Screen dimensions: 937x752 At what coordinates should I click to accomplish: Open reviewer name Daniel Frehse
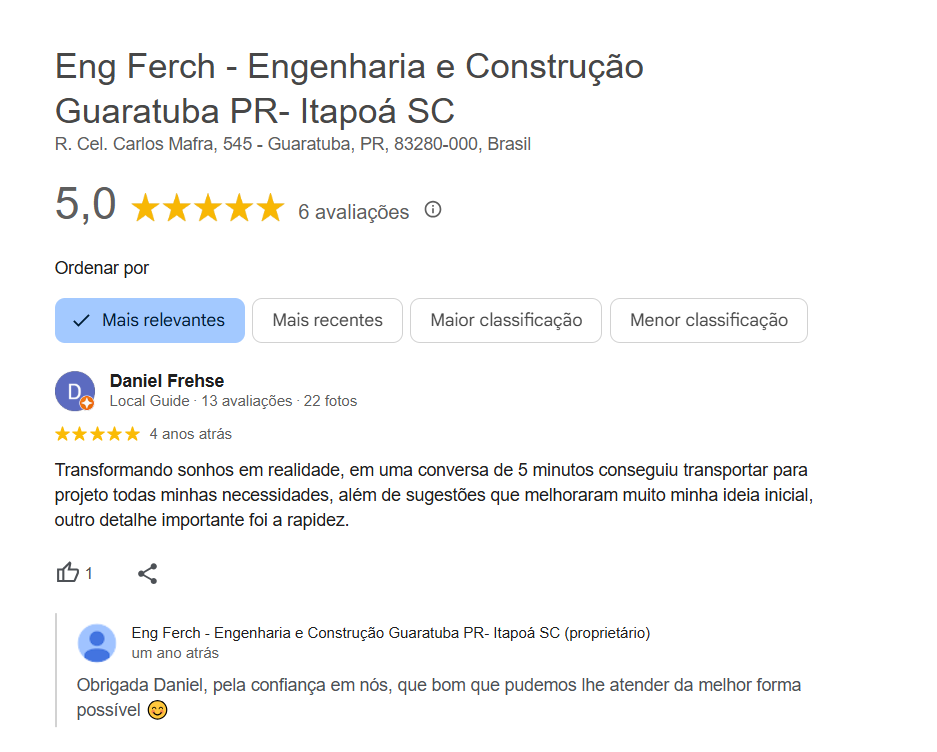(166, 381)
